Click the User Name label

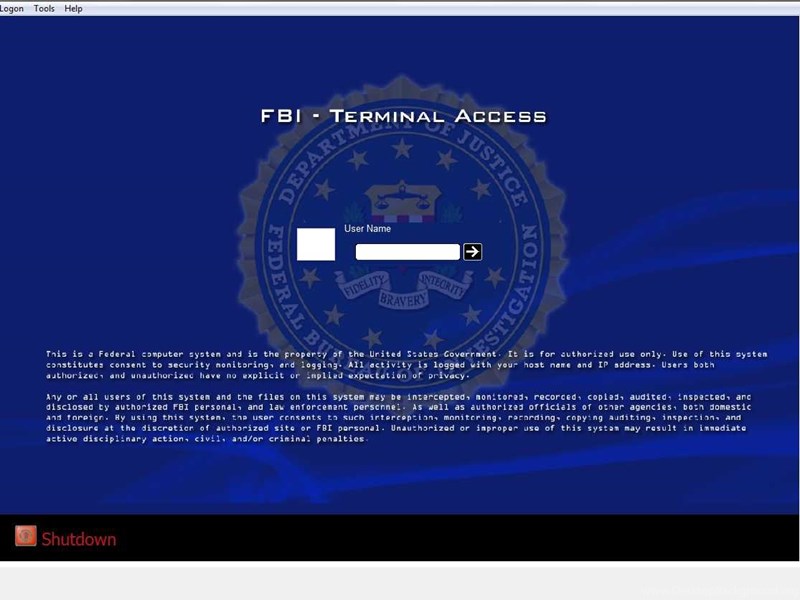coord(367,229)
